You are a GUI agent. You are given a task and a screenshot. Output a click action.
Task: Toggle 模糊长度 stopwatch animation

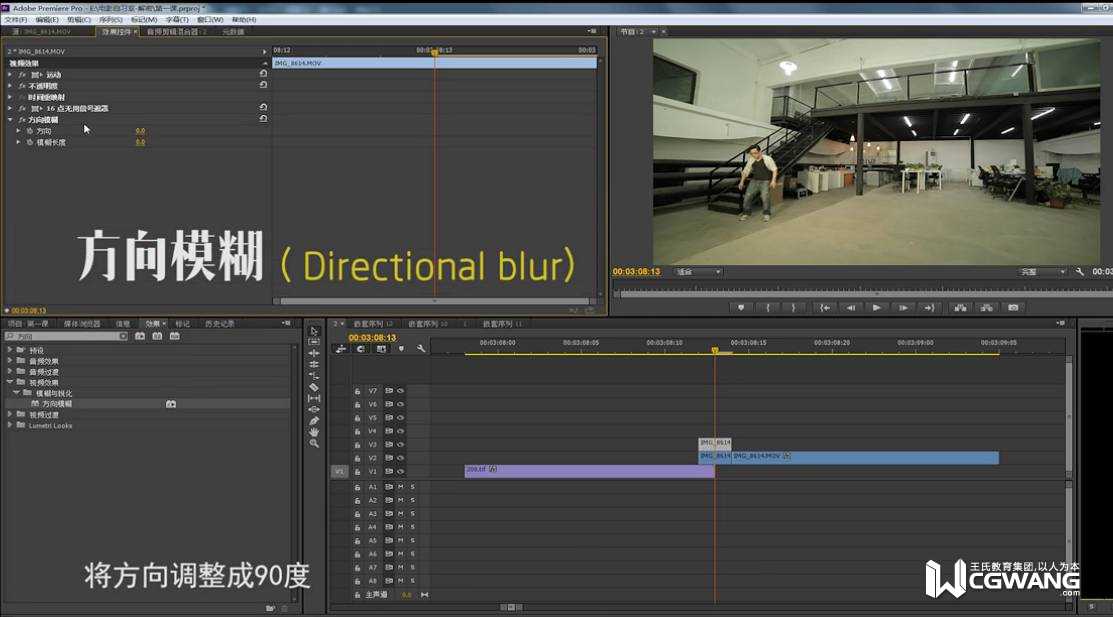tap(30, 142)
